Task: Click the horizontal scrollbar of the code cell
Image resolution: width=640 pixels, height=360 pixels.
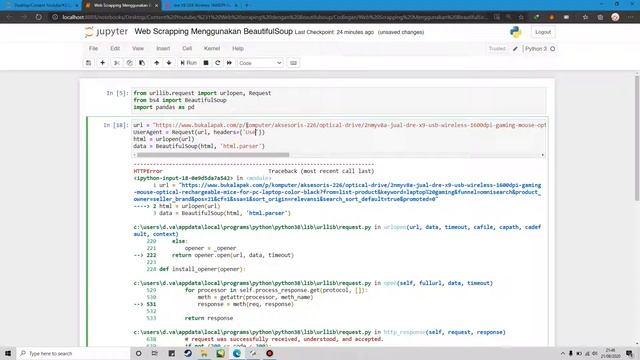Action: (x=213, y=155)
